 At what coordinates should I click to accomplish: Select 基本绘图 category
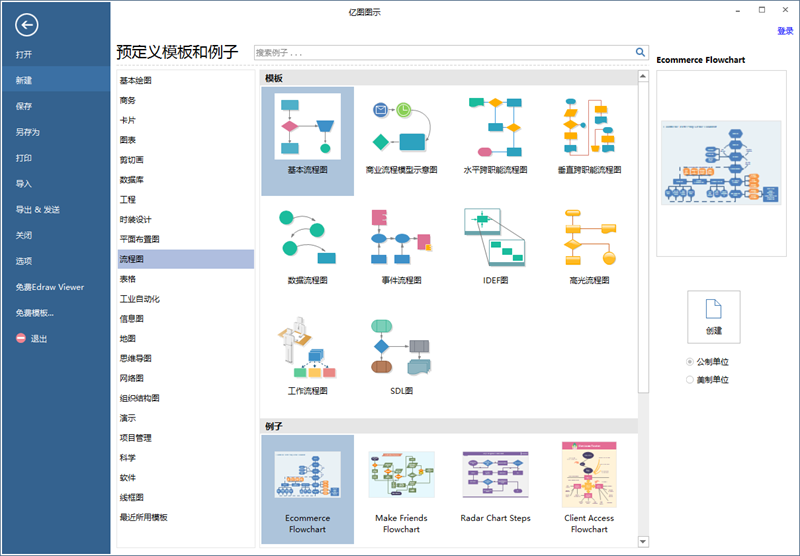point(136,80)
